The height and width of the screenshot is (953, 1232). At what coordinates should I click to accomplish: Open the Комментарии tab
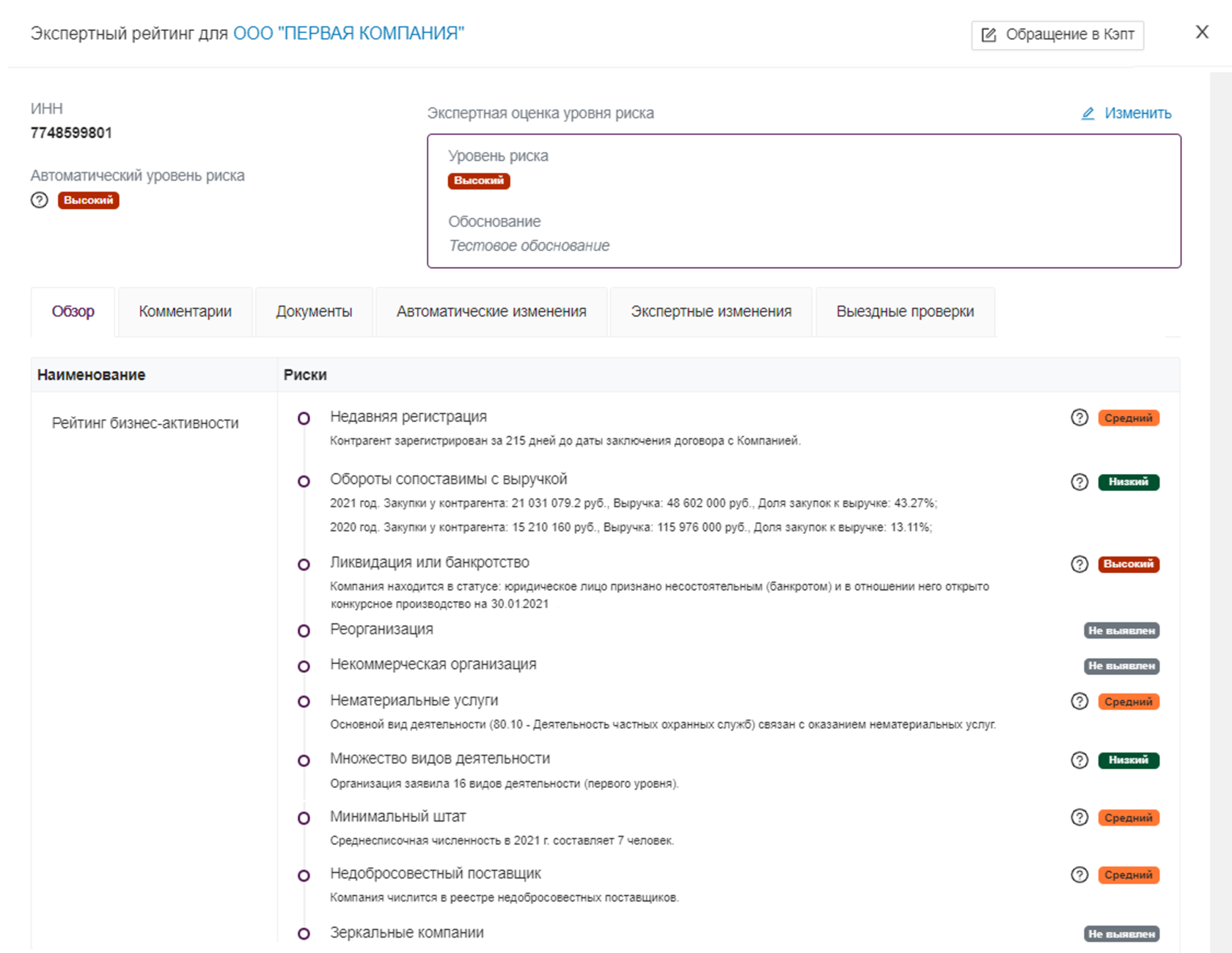click(185, 312)
